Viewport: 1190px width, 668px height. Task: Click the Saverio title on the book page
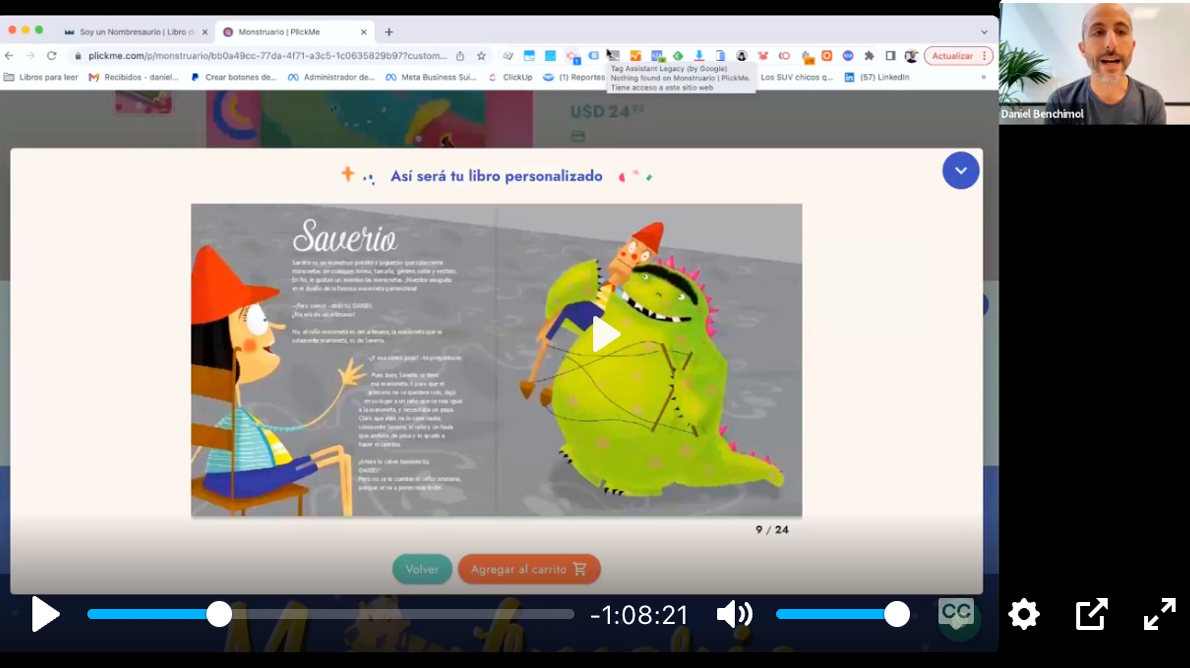click(x=345, y=236)
